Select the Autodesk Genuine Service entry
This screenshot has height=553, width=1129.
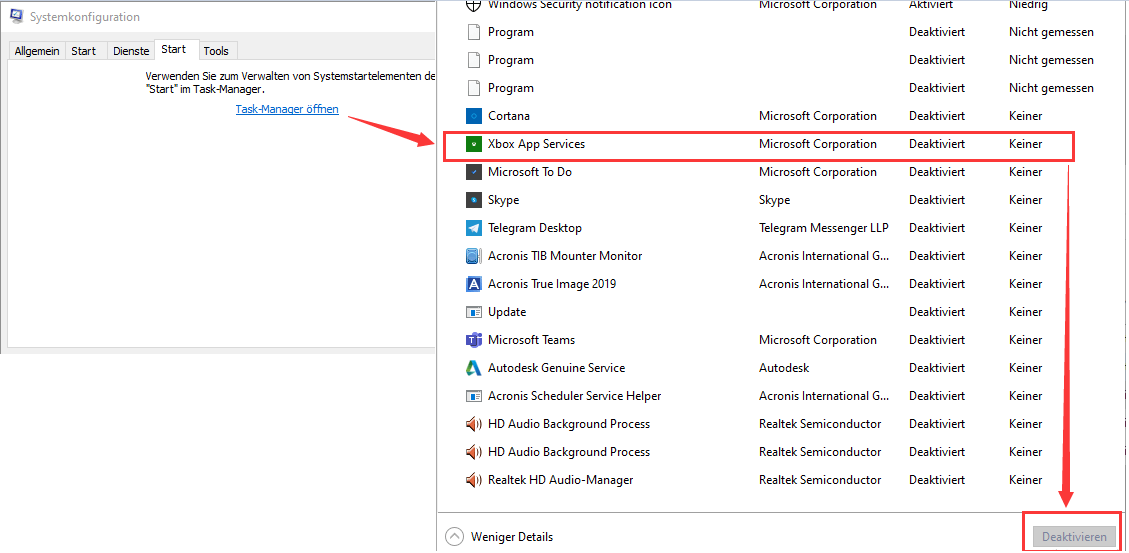click(x=557, y=368)
